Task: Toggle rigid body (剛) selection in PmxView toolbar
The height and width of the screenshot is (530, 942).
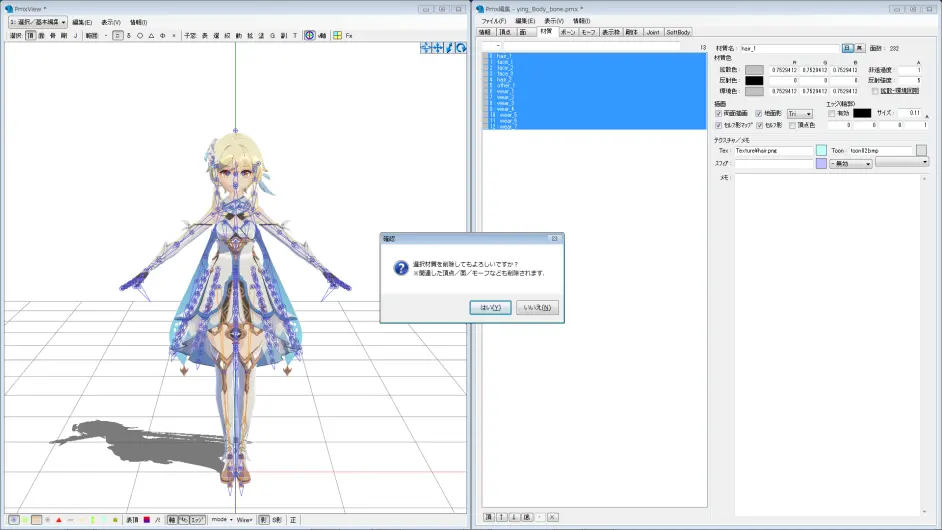Action: coord(64,35)
